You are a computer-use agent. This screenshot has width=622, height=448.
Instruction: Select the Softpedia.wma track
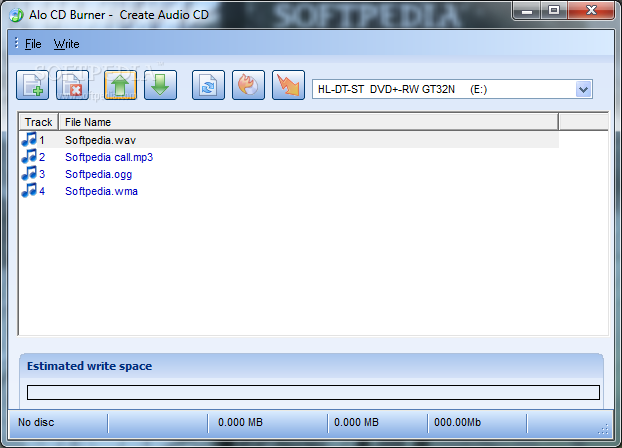101,191
